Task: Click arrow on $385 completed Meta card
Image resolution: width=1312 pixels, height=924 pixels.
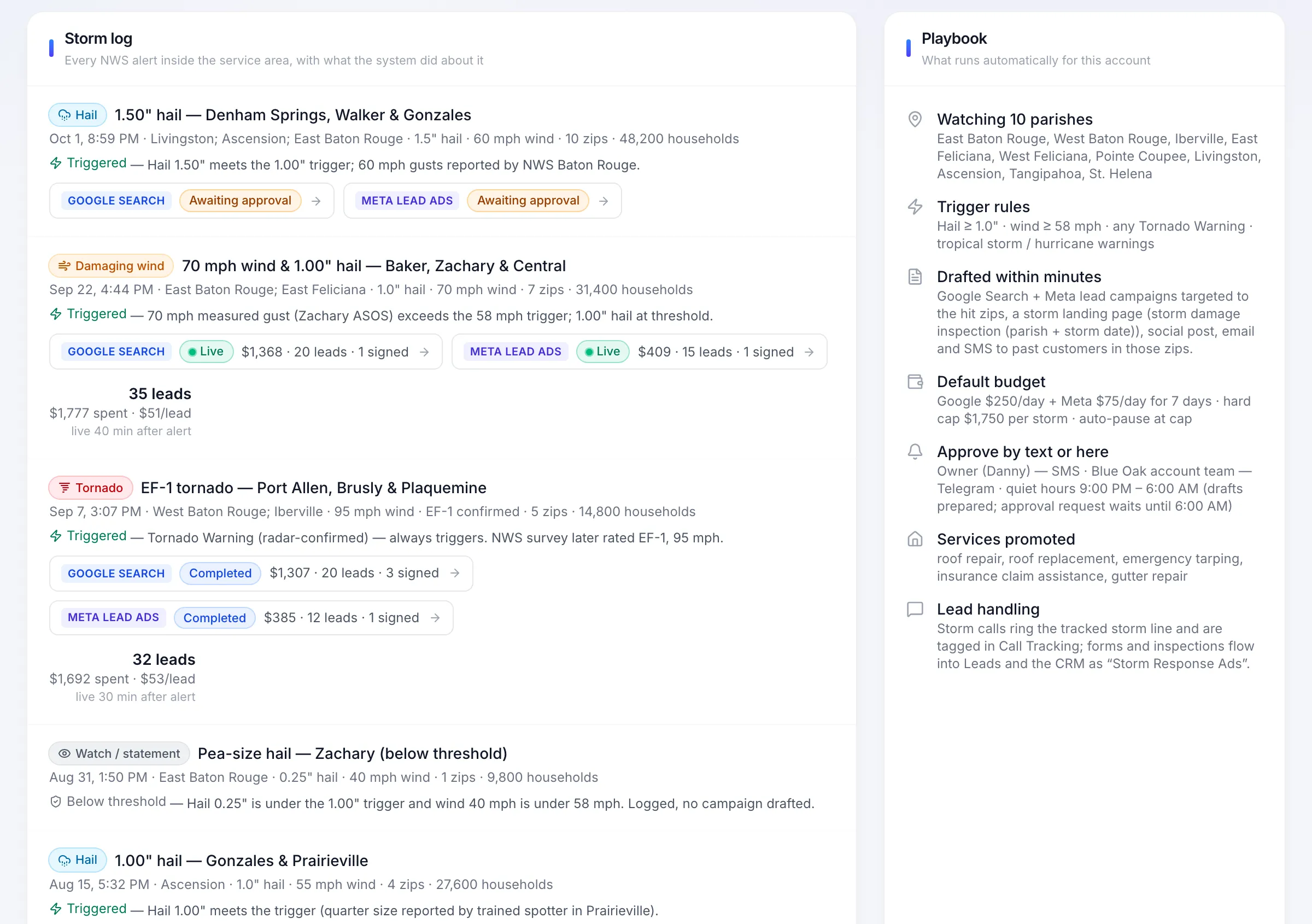Action: (x=435, y=618)
